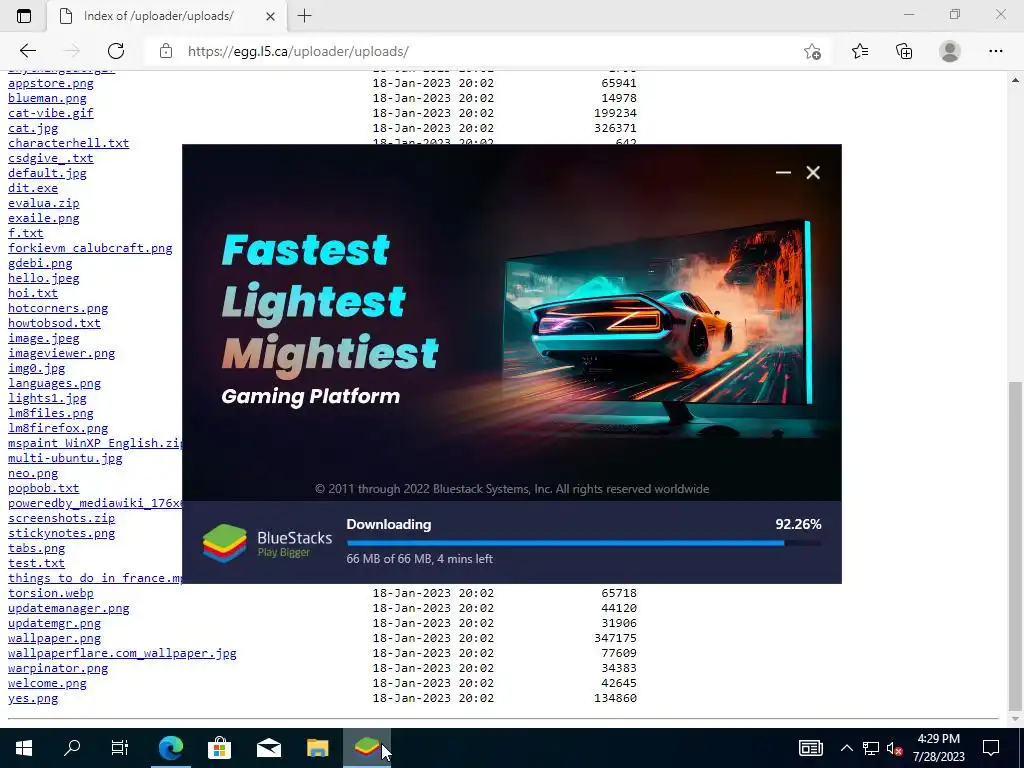This screenshot has width=1024, height=768.
Task: Open Edge Settings and more menu
Action: point(995,51)
